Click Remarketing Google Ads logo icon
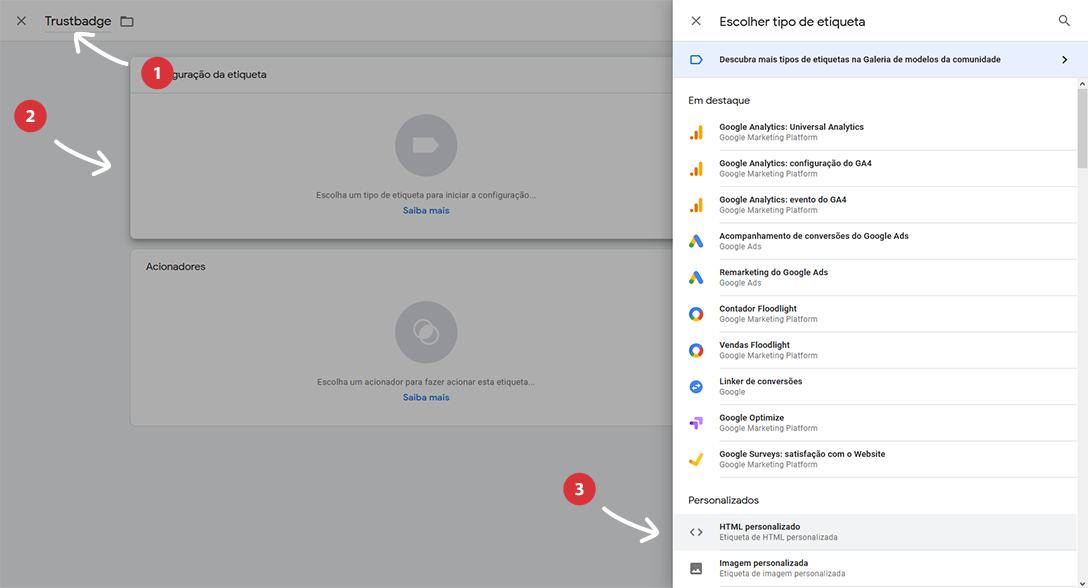This screenshot has width=1088, height=588. (x=696, y=278)
